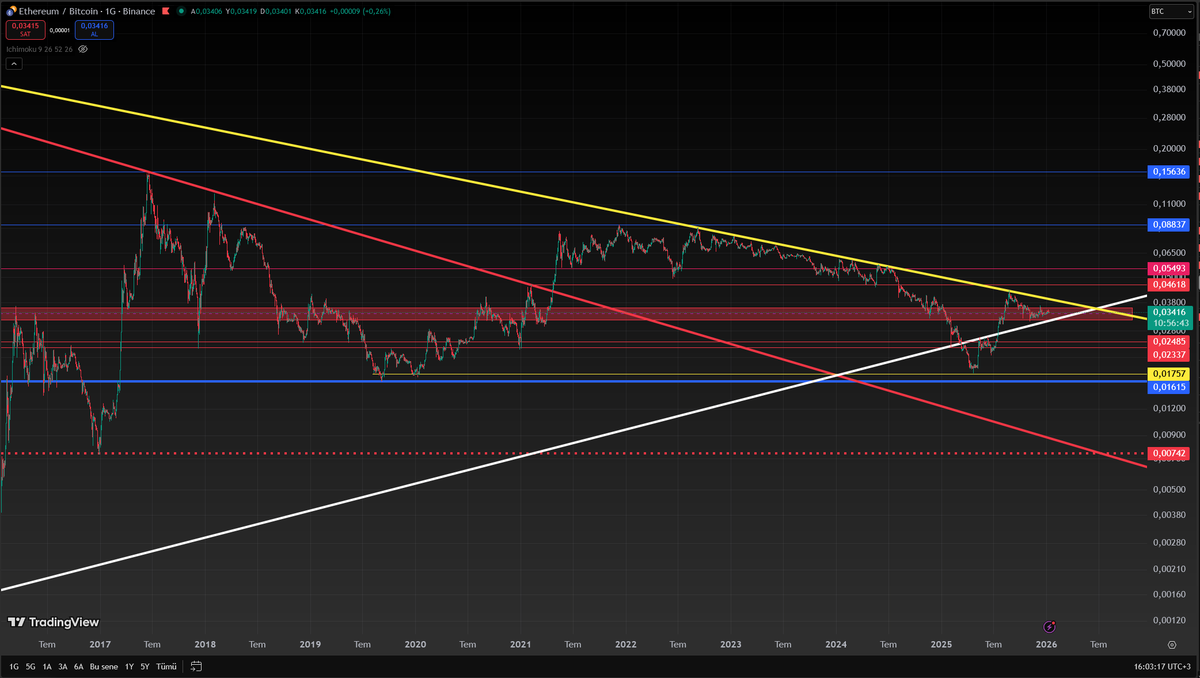The height and width of the screenshot is (678, 1200).
Task: Select the Bu sene time range
Action: pyautogui.click(x=104, y=667)
